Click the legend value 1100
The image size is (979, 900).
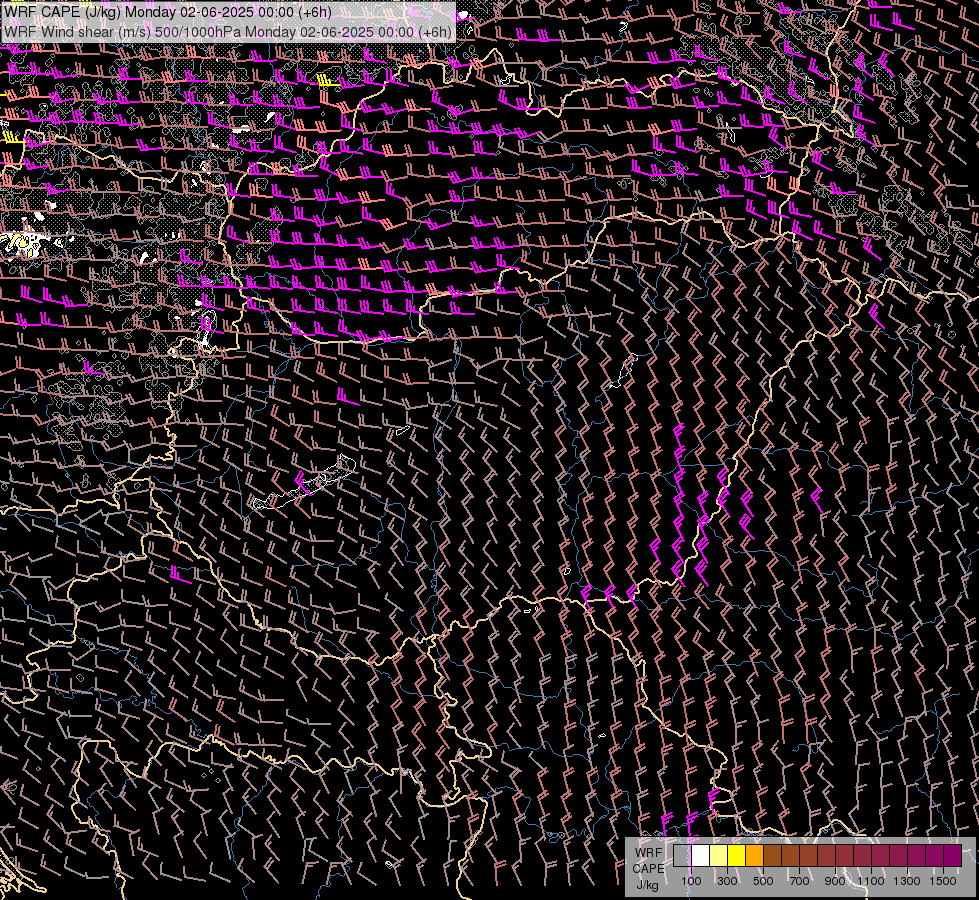pos(871,881)
